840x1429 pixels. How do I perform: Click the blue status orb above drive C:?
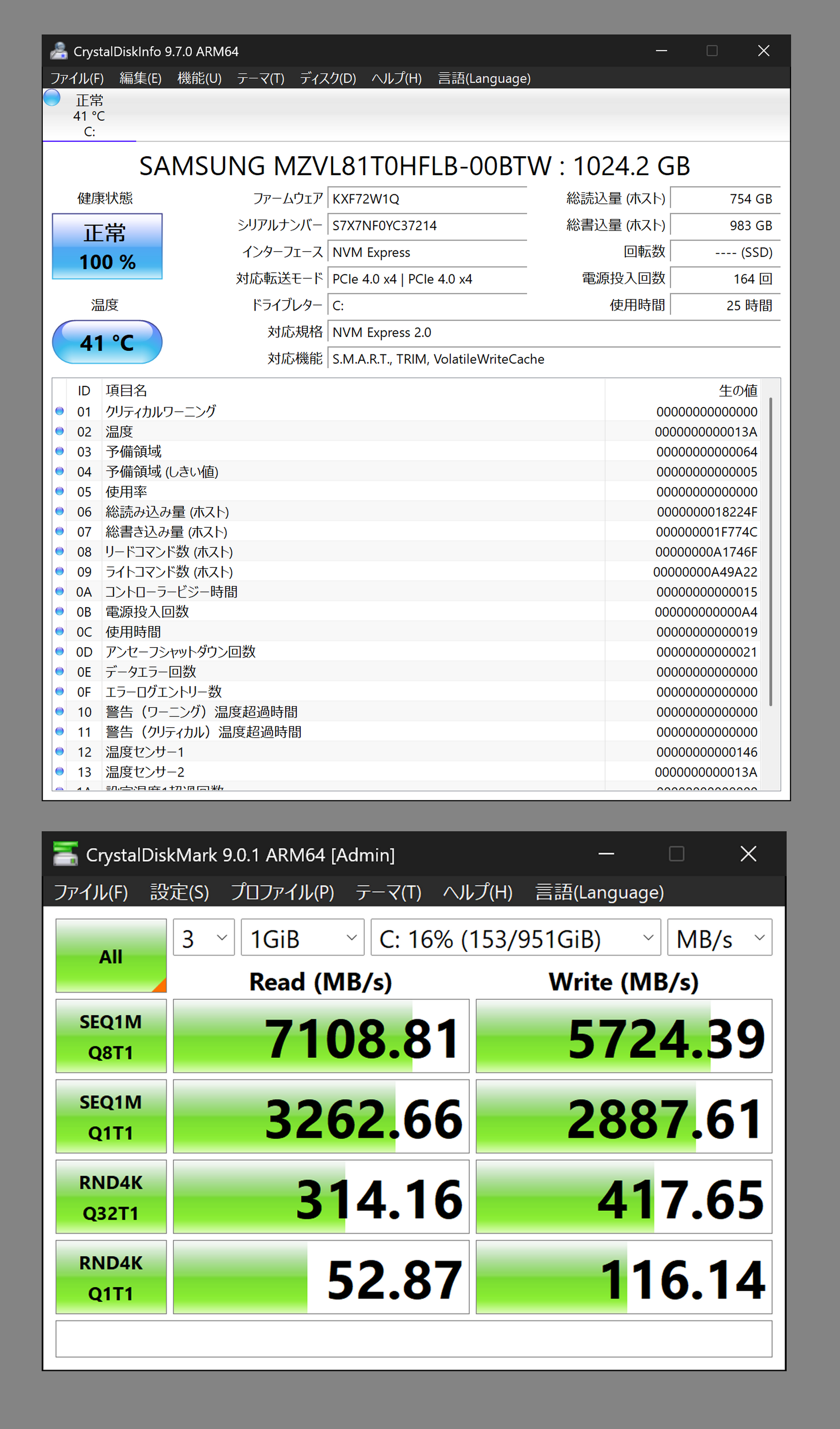tap(52, 98)
